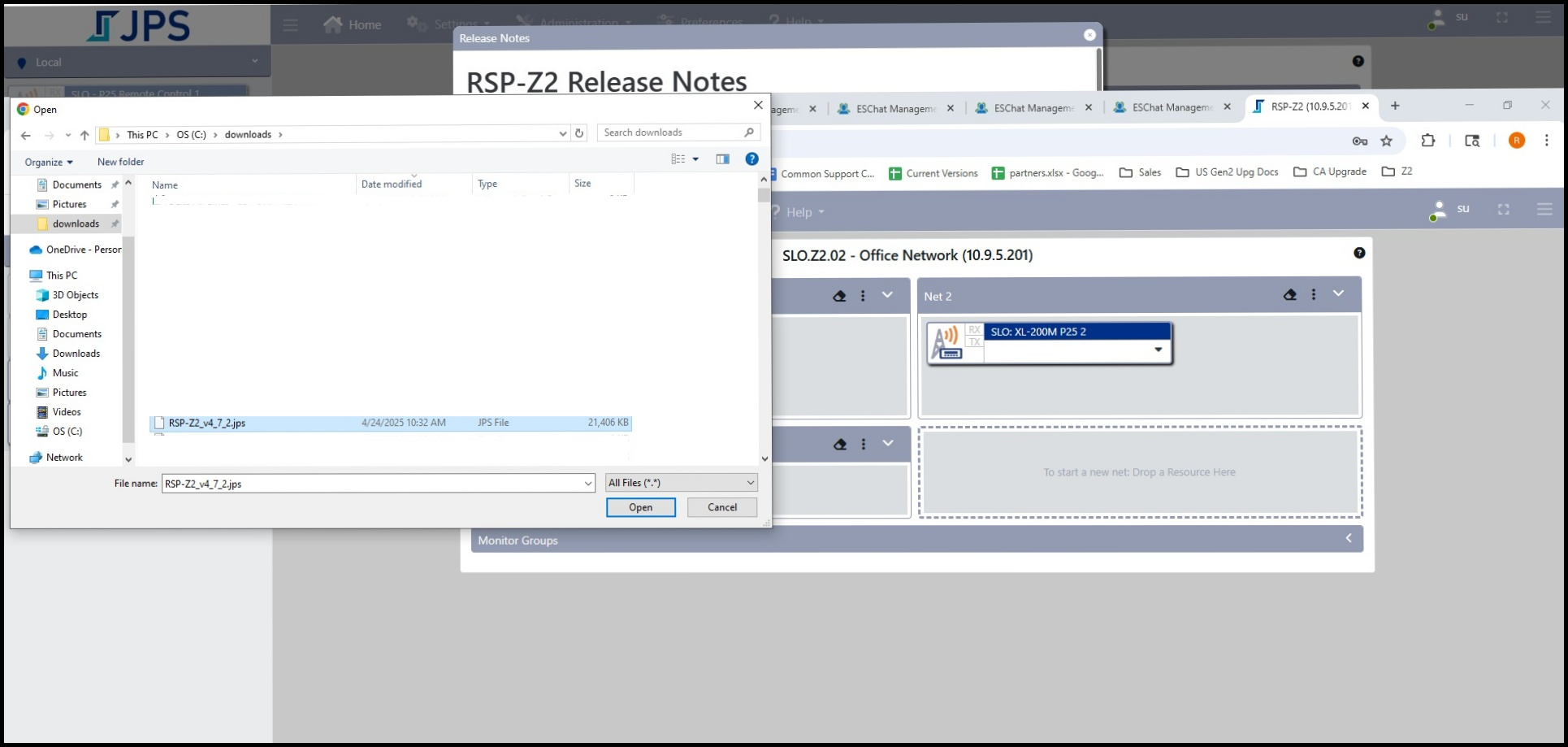Viewport: 1568px width, 747px height.
Task: Toggle the preview pane icon
Action: coord(722,159)
